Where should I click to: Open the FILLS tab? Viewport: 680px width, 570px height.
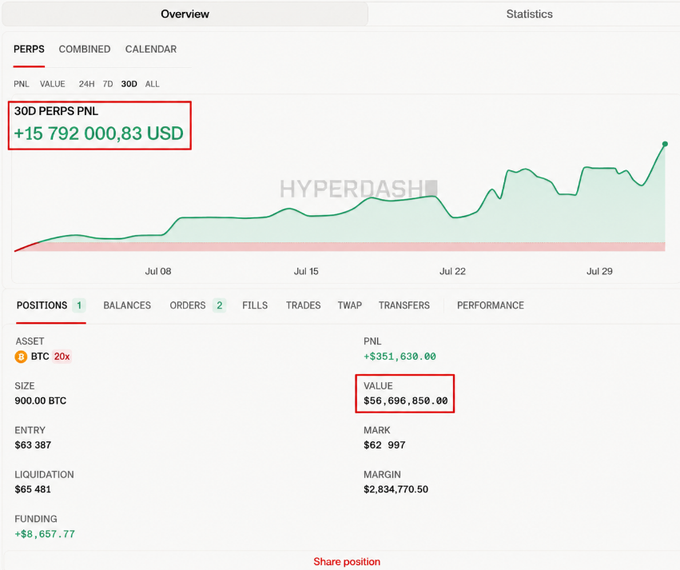pos(255,305)
